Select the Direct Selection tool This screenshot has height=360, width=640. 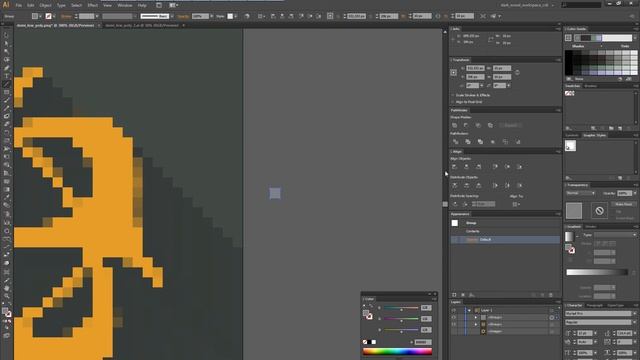coord(7,44)
